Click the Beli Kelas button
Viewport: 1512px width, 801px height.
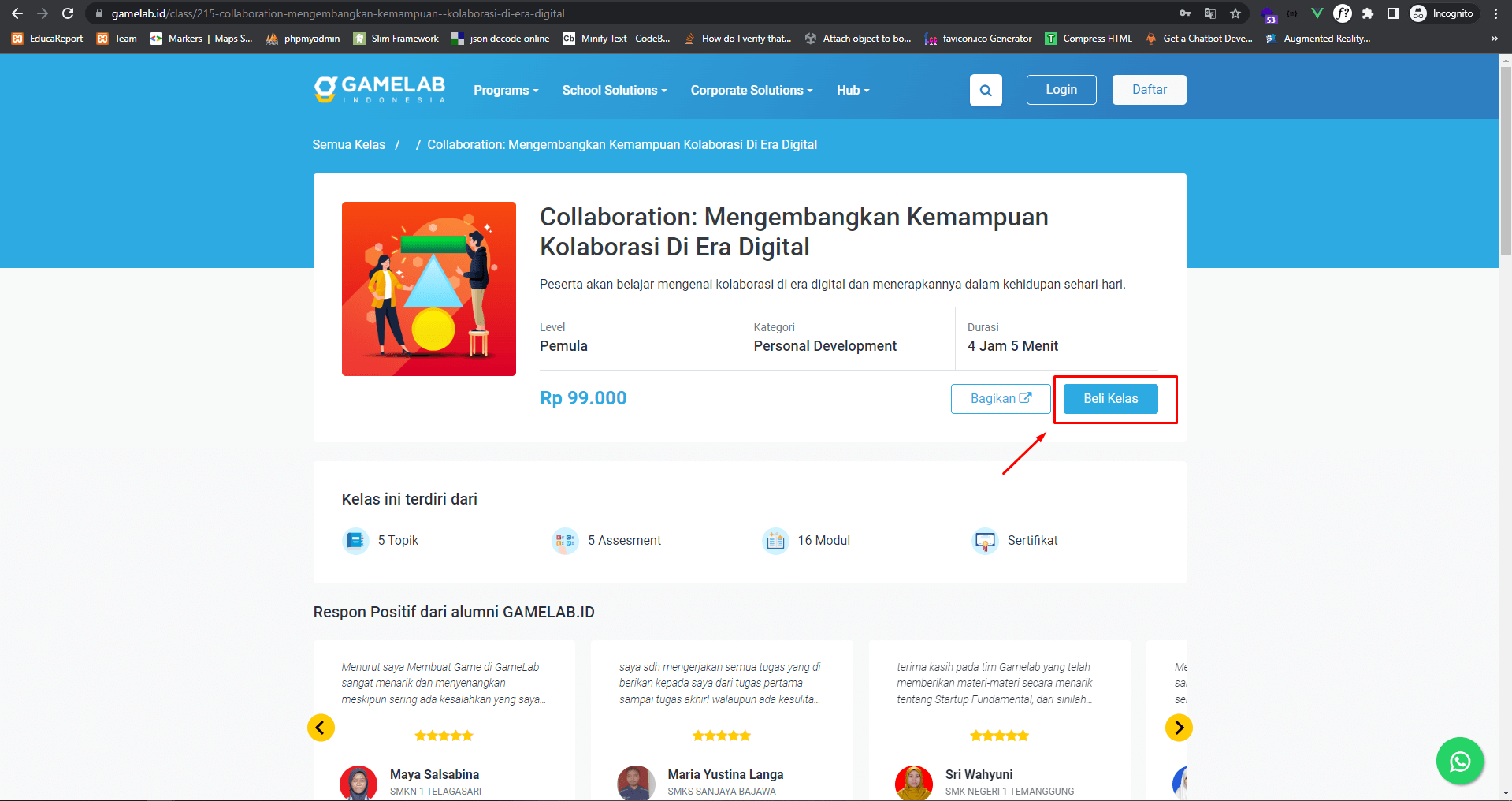1110,399
